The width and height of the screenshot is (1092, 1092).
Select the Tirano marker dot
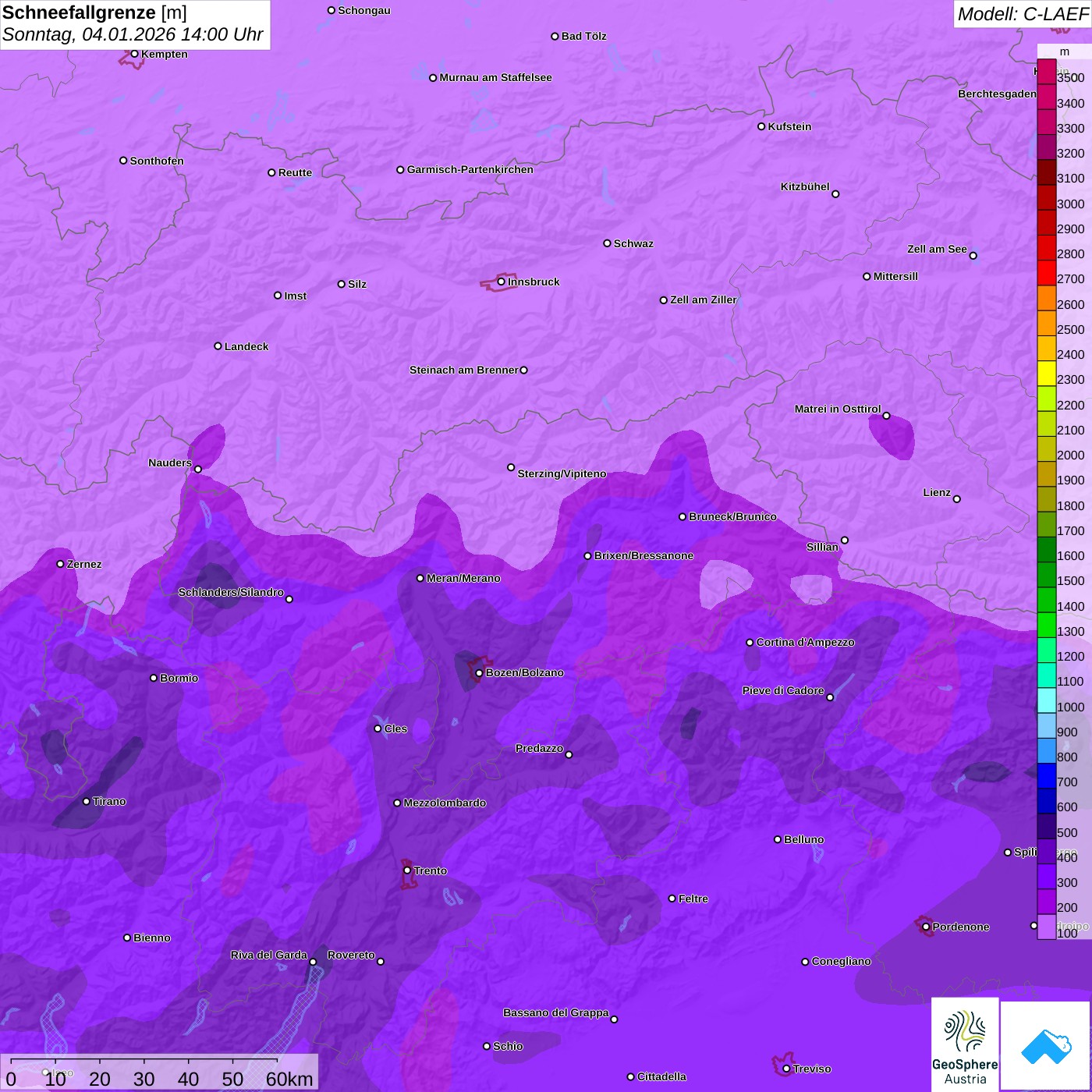click(x=86, y=801)
